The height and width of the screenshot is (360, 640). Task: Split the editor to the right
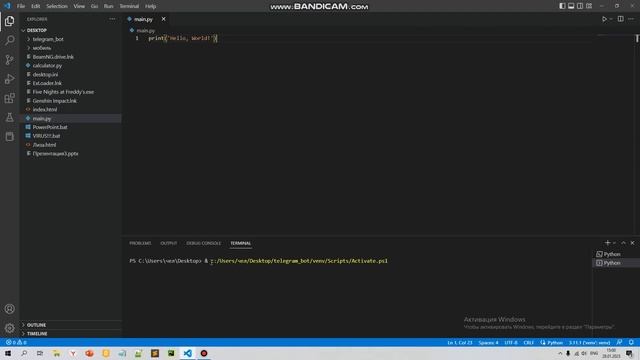[x=620, y=19]
